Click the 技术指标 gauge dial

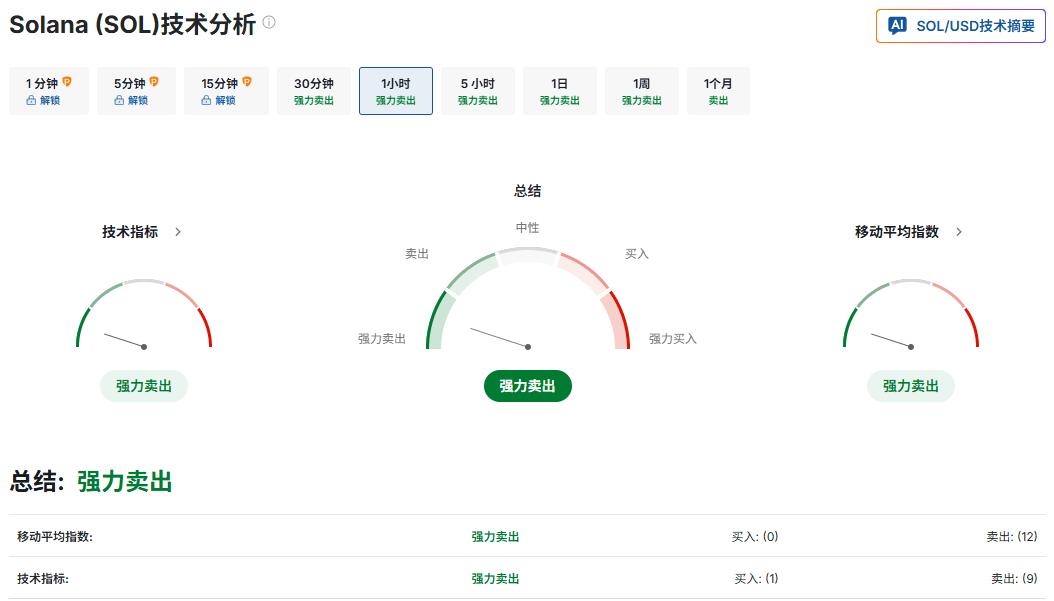click(144, 315)
